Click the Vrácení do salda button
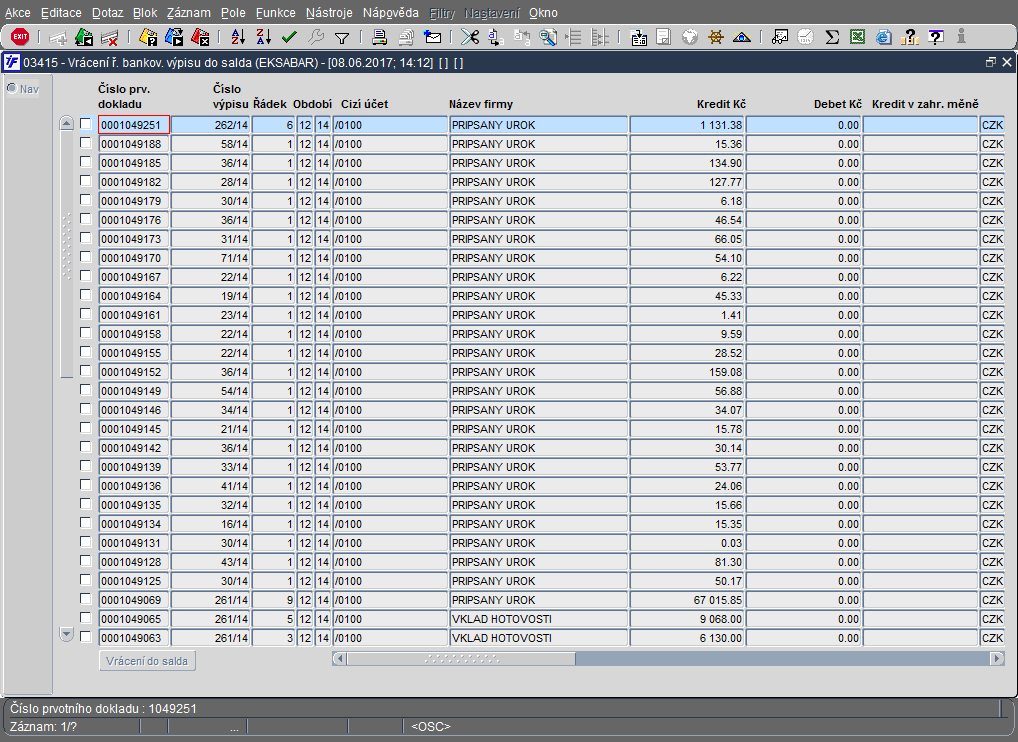The image size is (1018, 742). pyautogui.click(x=148, y=661)
